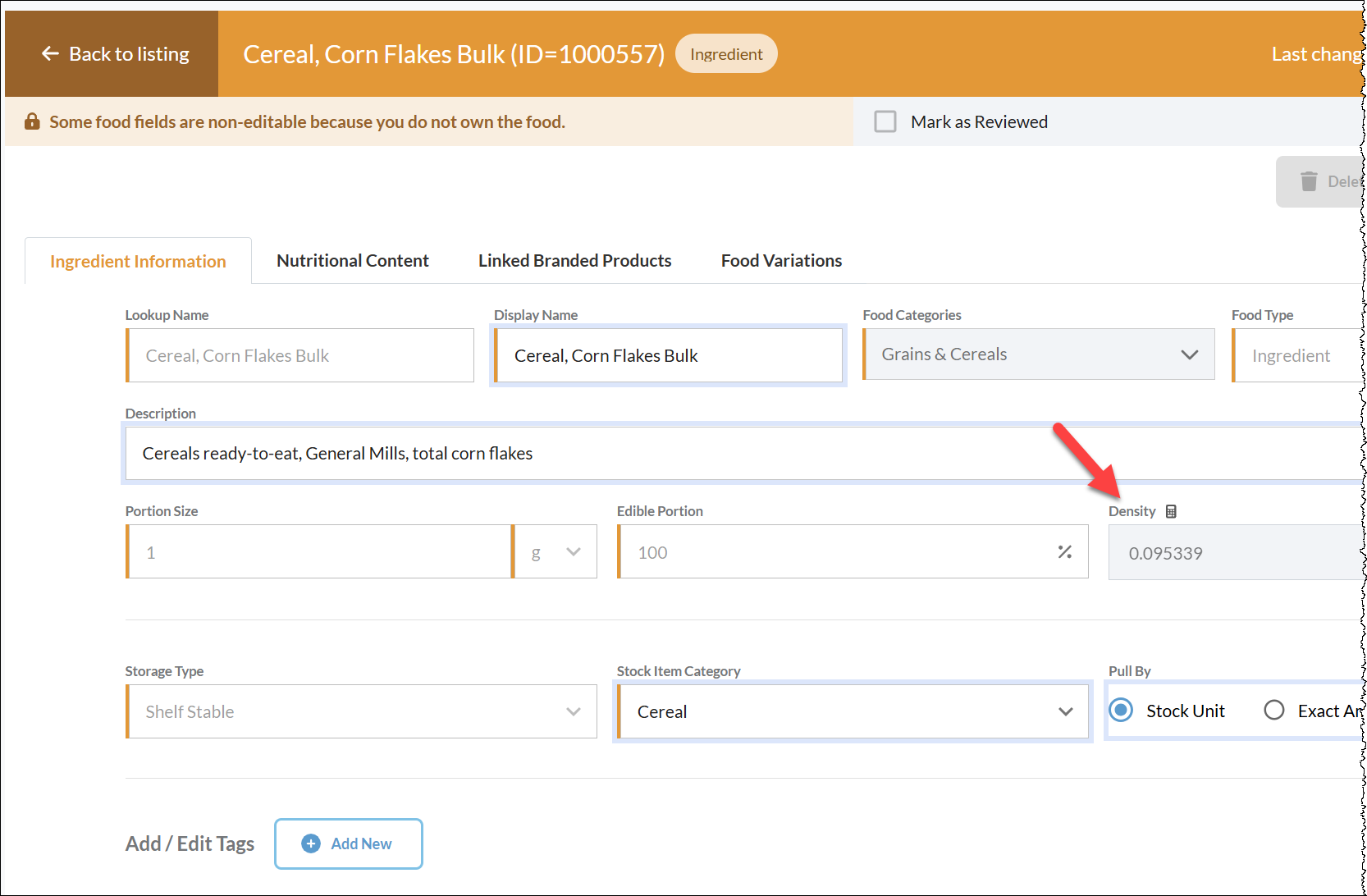Click in the Display Name field
Screen dimensions: 1367x896
pyautogui.click(x=668, y=355)
